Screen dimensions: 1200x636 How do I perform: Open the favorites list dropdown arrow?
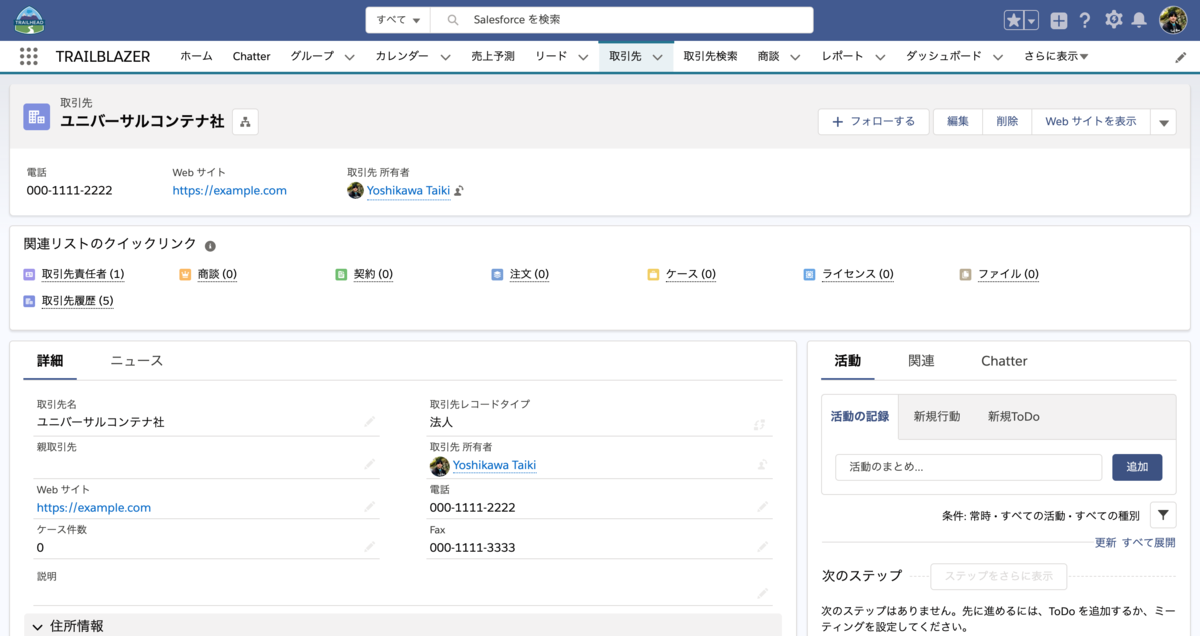coord(1032,20)
